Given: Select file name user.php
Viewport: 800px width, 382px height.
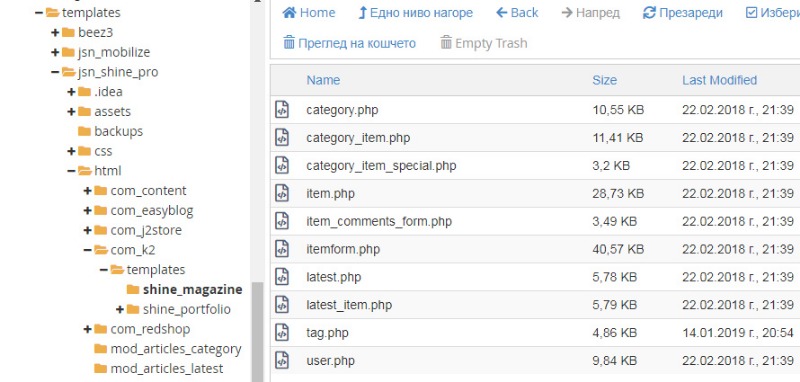Looking at the screenshot, I should pyautogui.click(x=330, y=361).
